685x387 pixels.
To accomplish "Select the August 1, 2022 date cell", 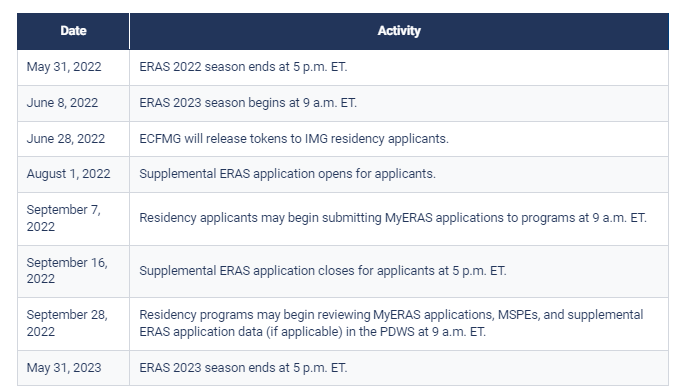I will (x=73, y=174).
